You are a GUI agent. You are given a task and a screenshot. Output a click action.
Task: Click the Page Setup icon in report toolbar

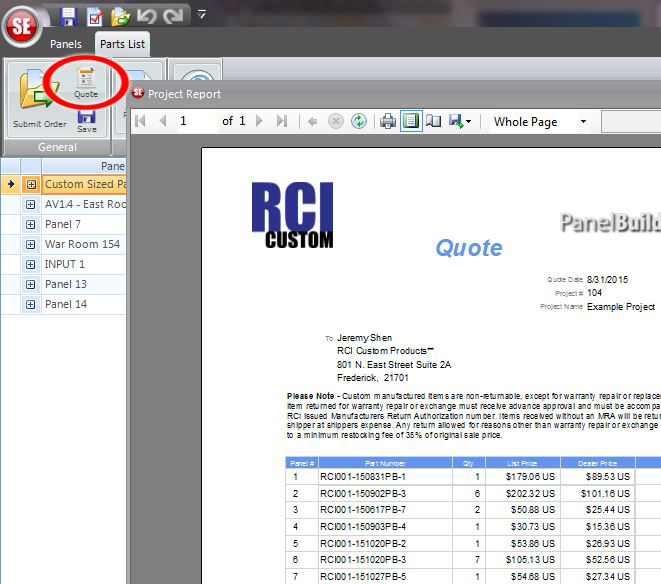433,121
